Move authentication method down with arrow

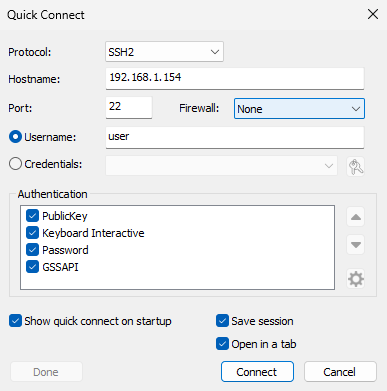pyautogui.click(x=356, y=245)
